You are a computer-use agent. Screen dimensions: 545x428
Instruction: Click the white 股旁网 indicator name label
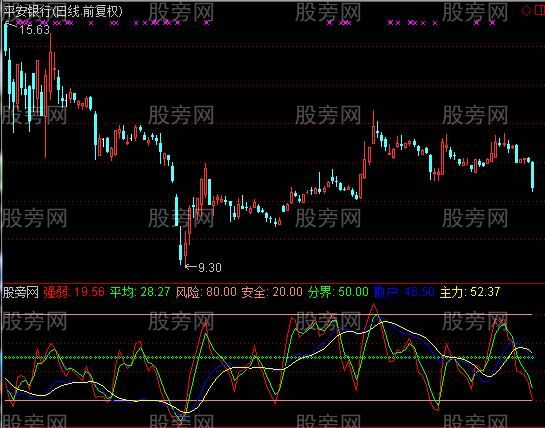click(21, 292)
